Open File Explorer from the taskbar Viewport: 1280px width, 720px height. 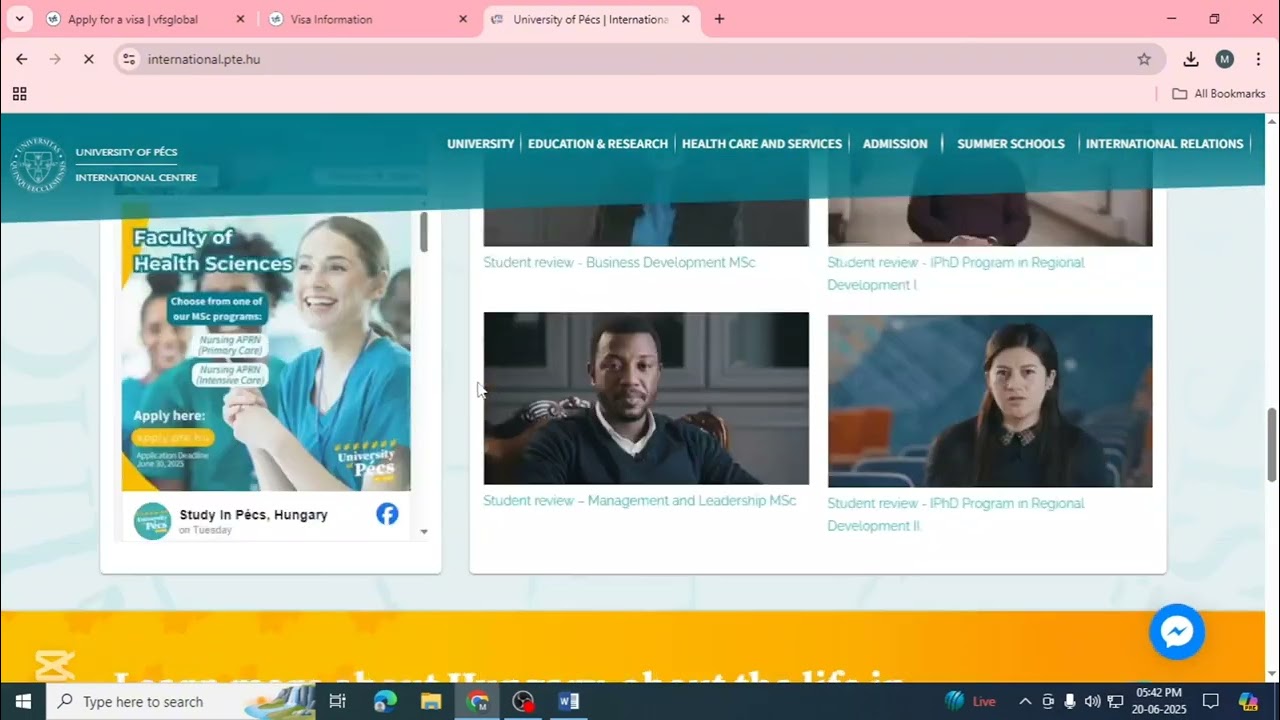click(x=431, y=701)
